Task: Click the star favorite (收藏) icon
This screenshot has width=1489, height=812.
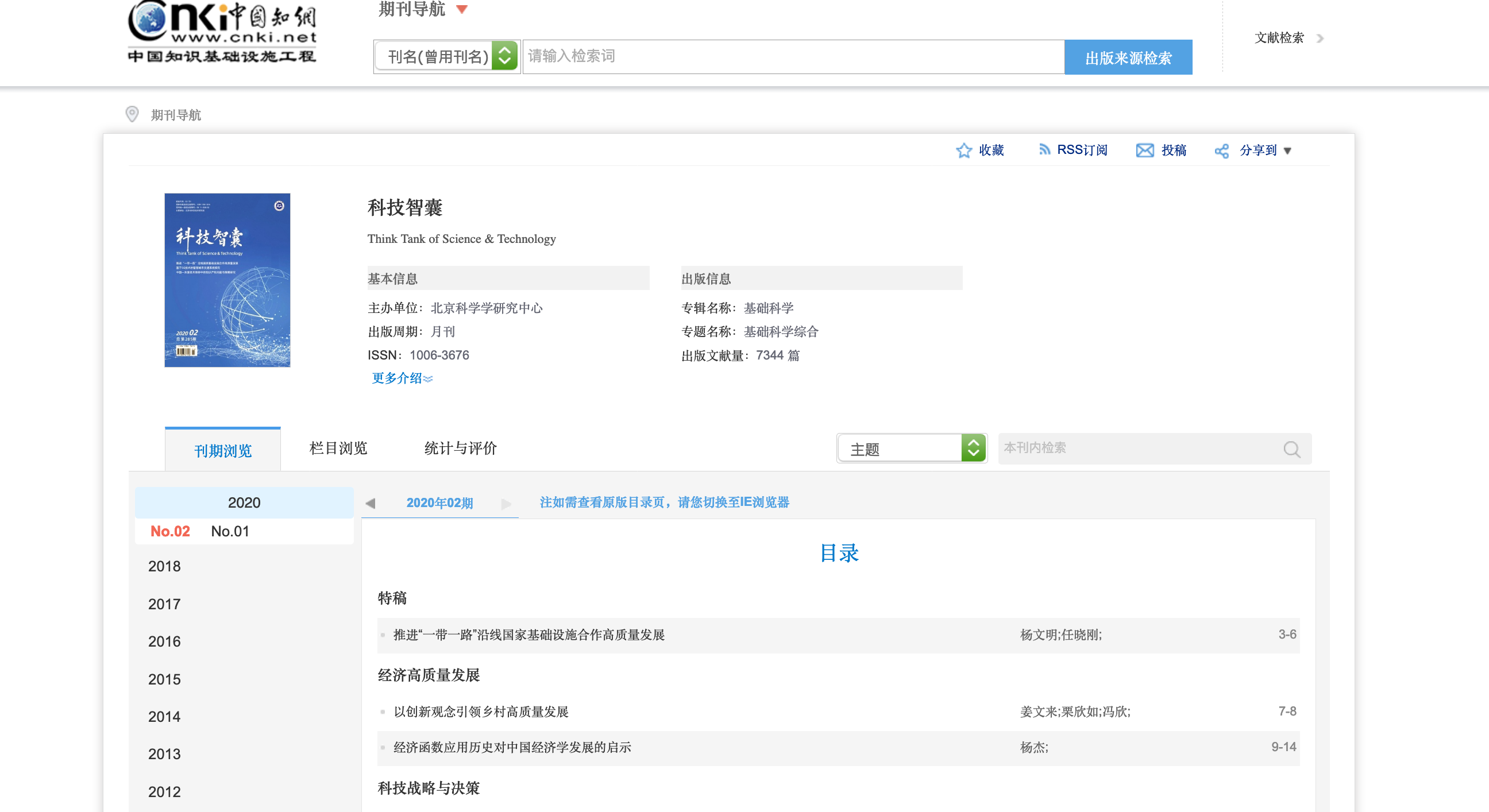Action: click(963, 151)
